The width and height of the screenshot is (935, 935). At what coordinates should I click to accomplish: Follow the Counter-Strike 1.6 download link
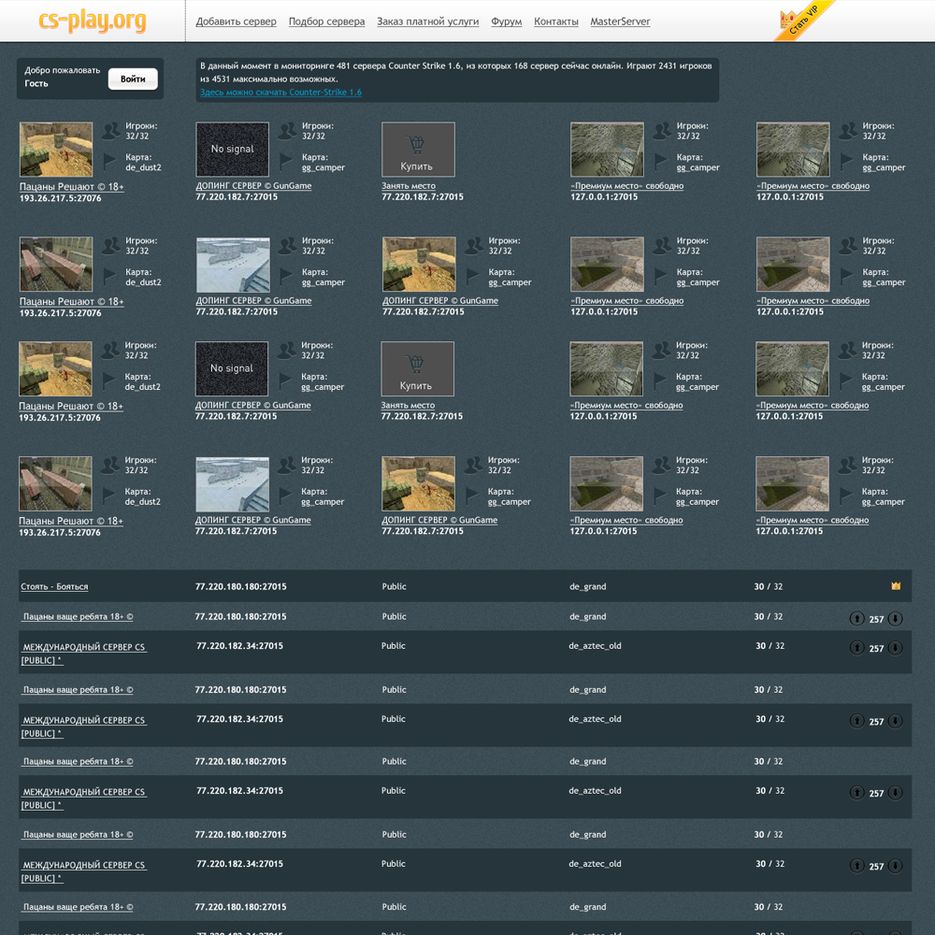click(281, 92)
